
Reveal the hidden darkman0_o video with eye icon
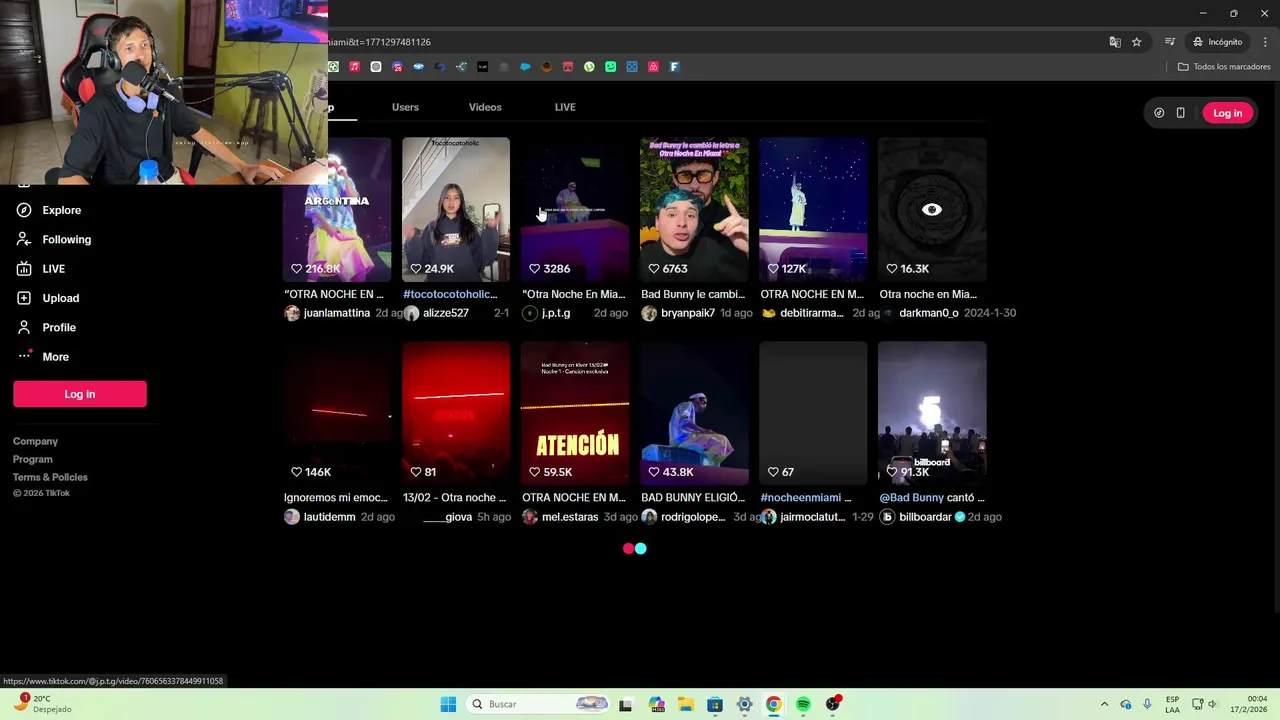(x=932, y=210)
